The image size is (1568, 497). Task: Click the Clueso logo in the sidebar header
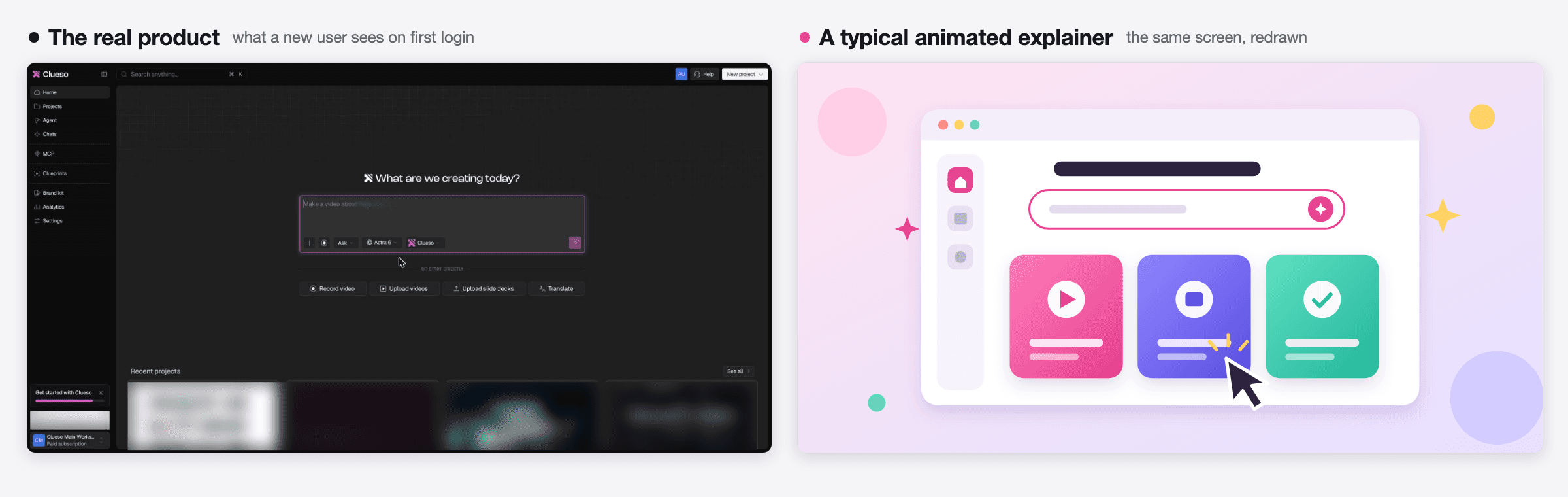(50, 74)
